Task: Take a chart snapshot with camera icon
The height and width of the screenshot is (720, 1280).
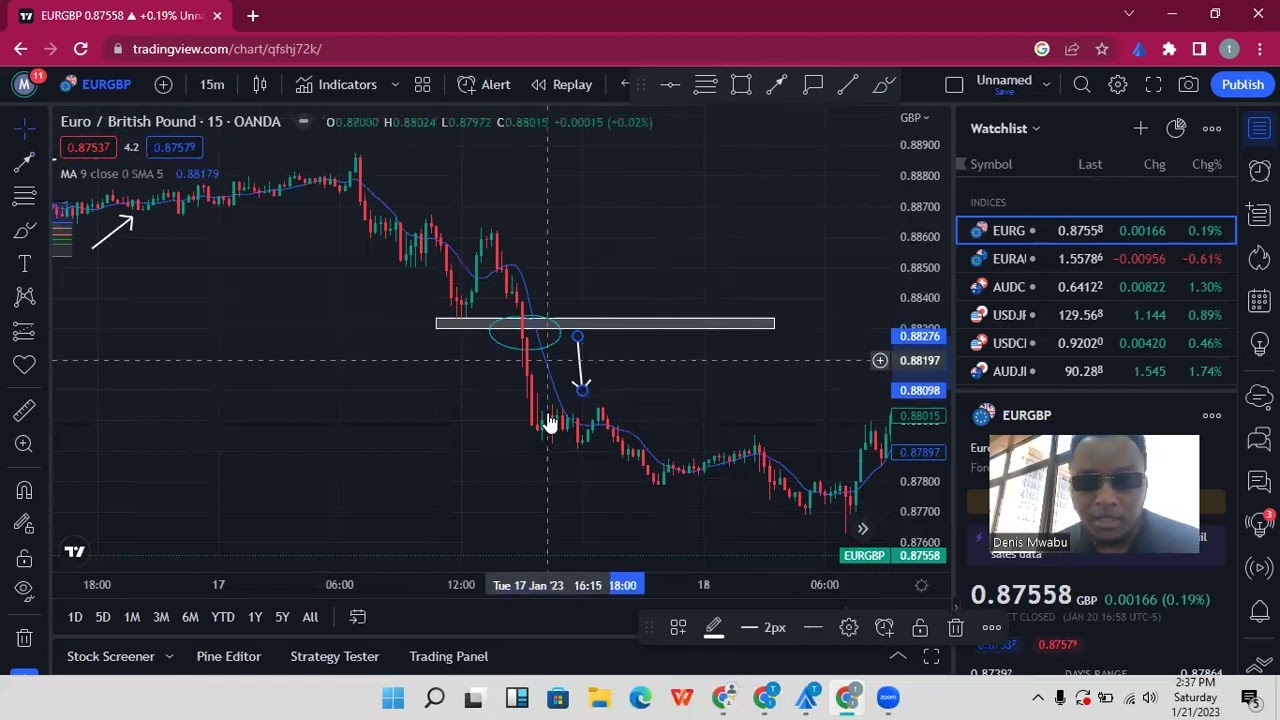Action: coord(1189,85)
